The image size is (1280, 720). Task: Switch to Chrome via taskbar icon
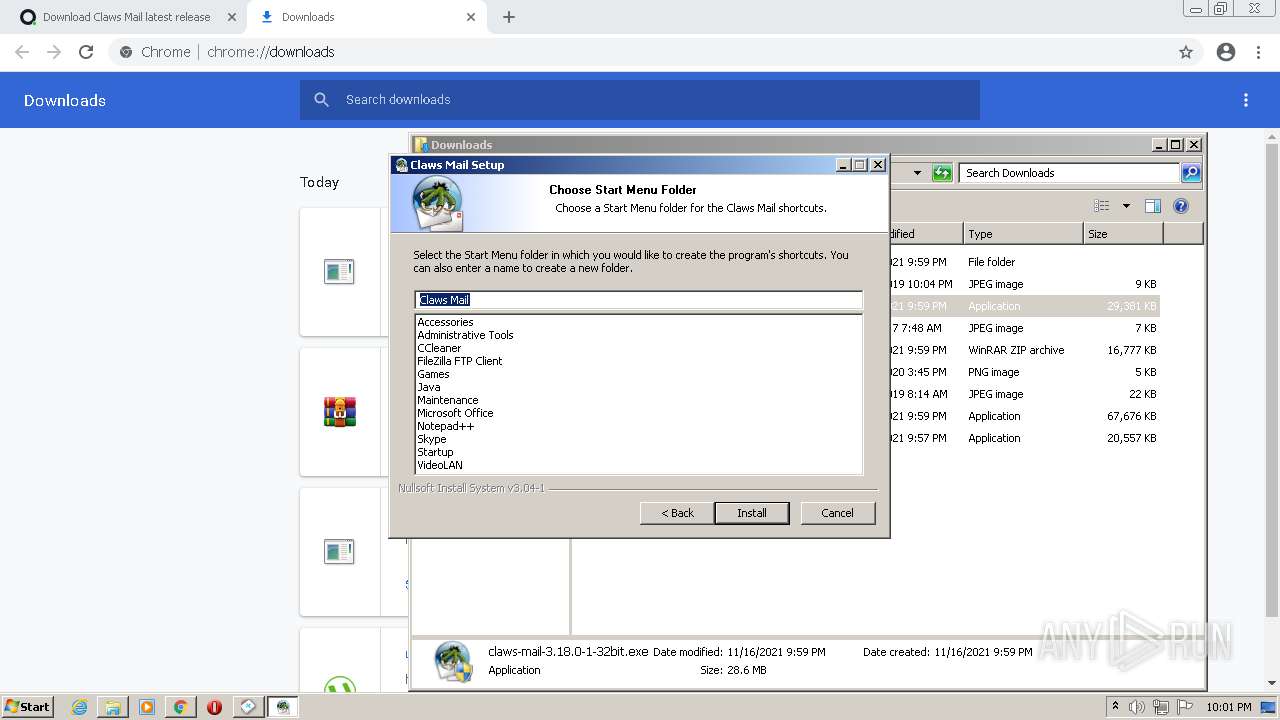(180, 707)
